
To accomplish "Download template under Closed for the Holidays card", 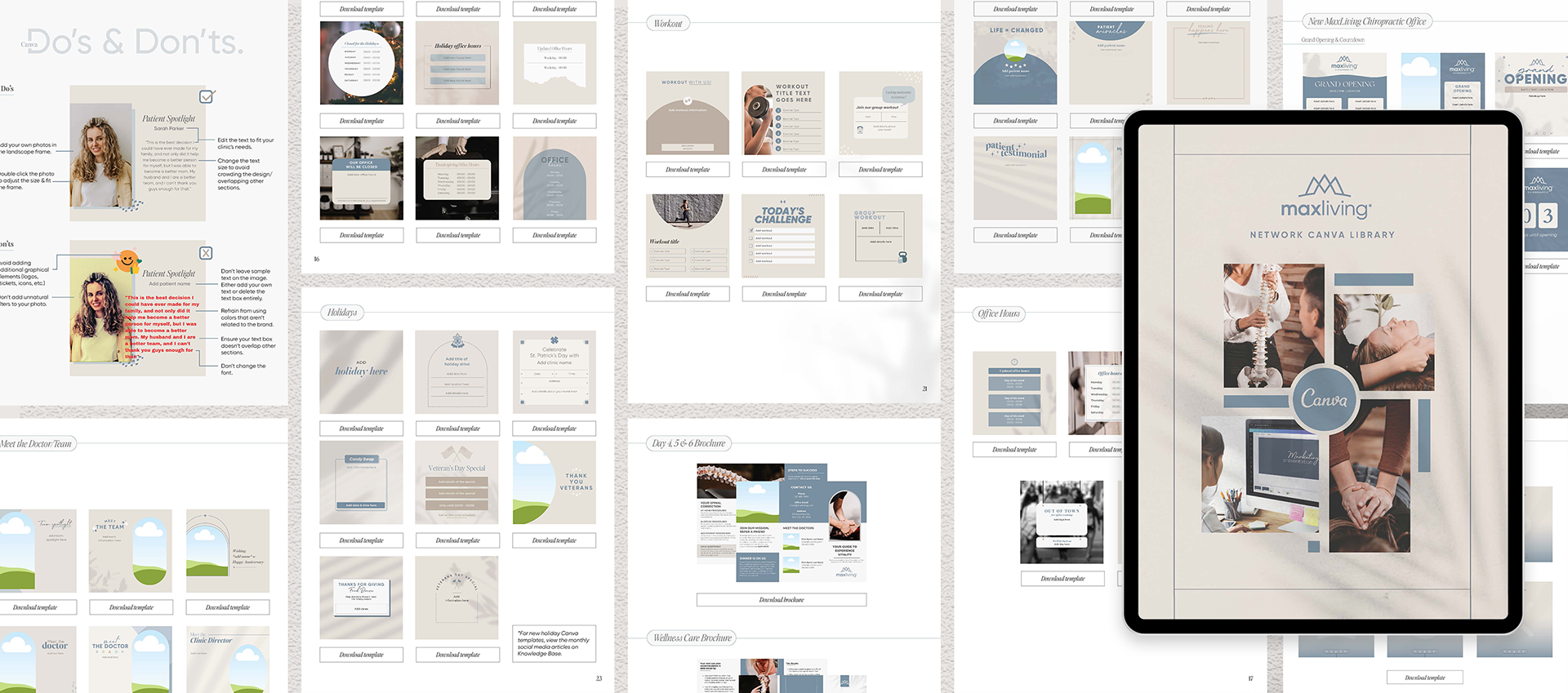I will tap(361, 121).
